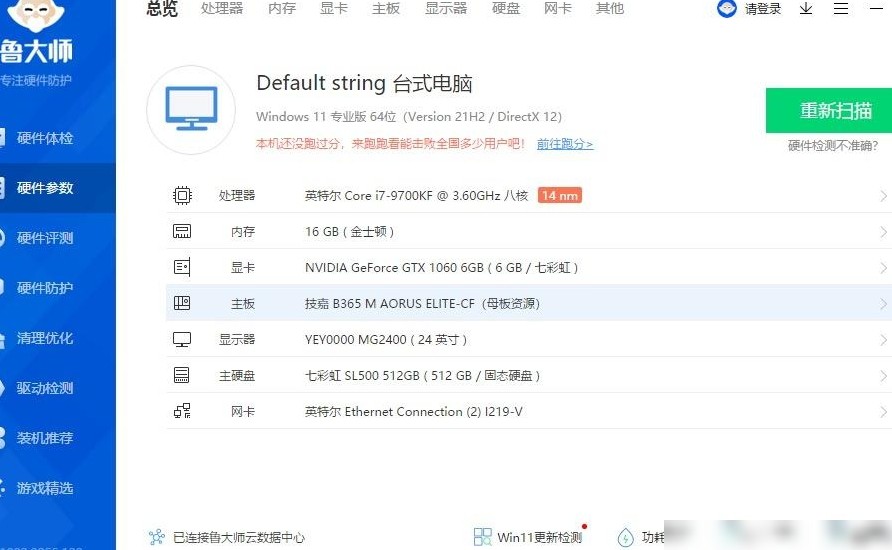The height and width of the screenshot is (550, 892).
Task: Expand the 内存 row chevron
Action: click(x=883, y=232)
